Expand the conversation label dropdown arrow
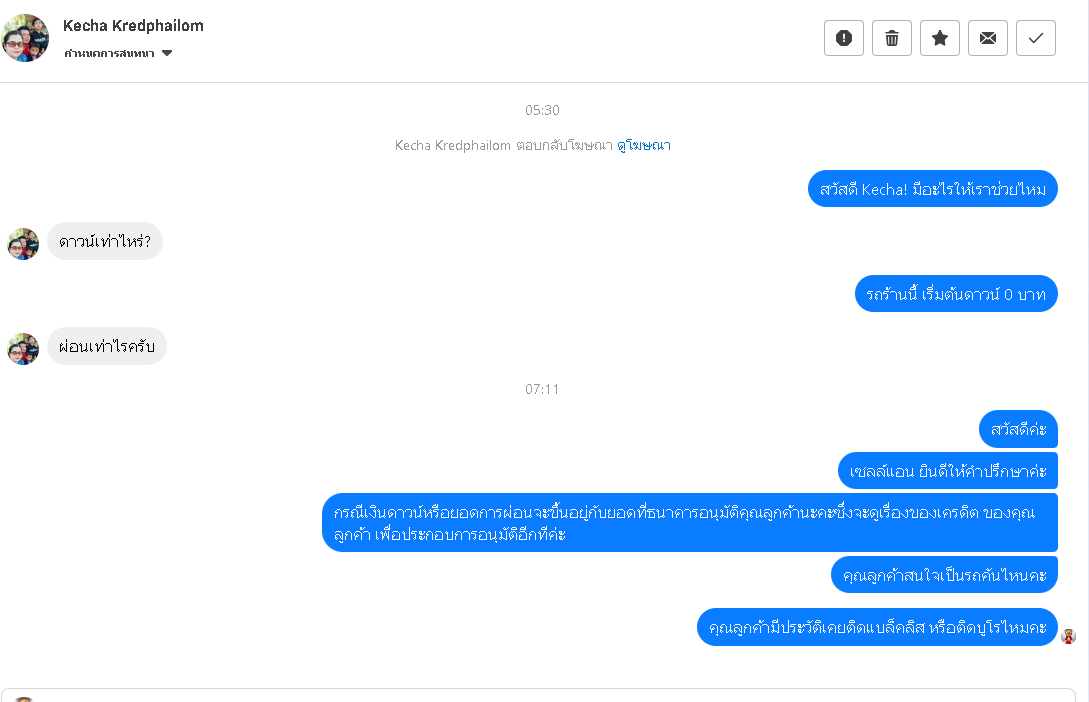Screen dimensions: 1089x702 tap(167, 53)
